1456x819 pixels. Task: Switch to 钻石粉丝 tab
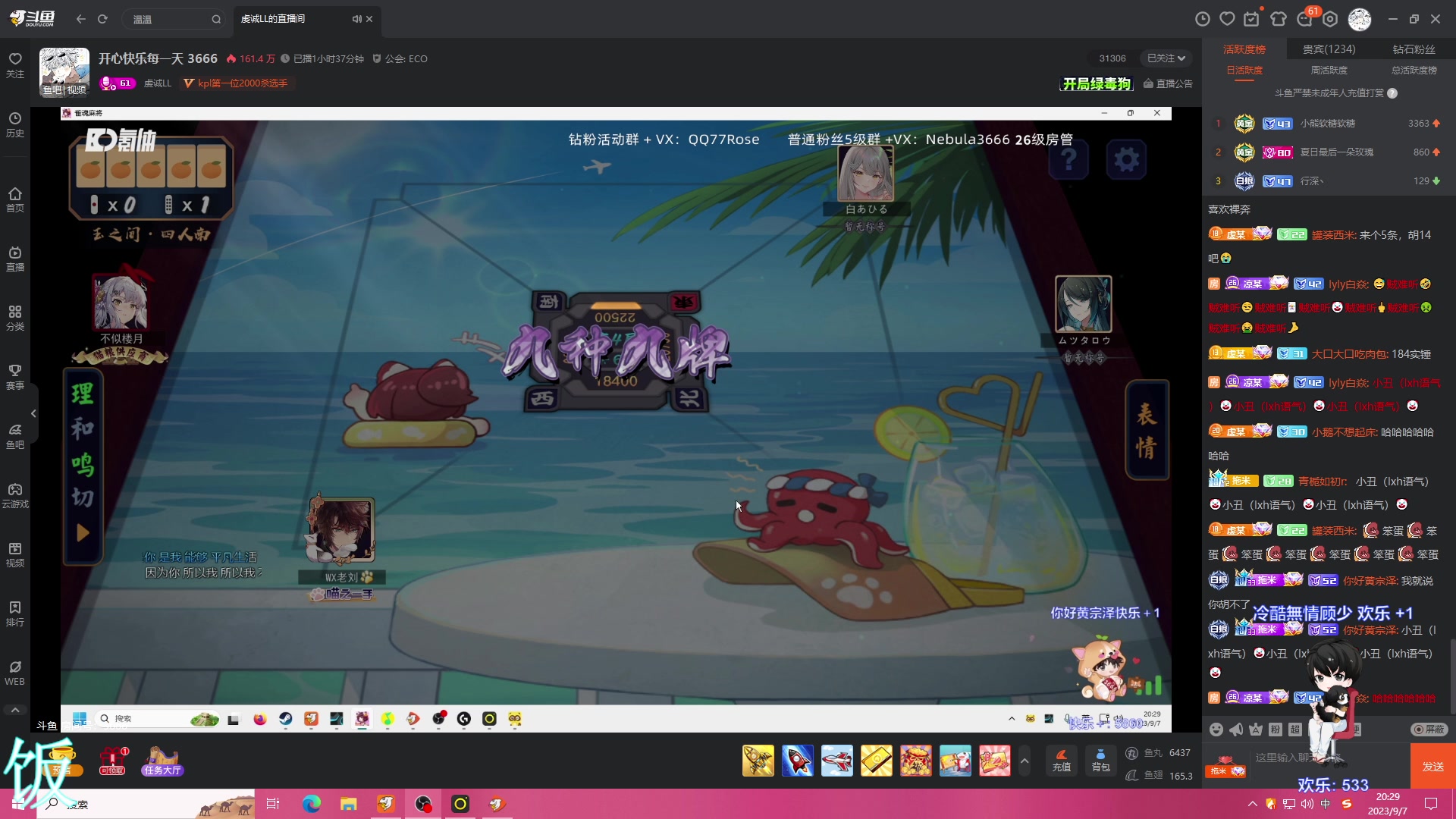[x=1414, y=49]
